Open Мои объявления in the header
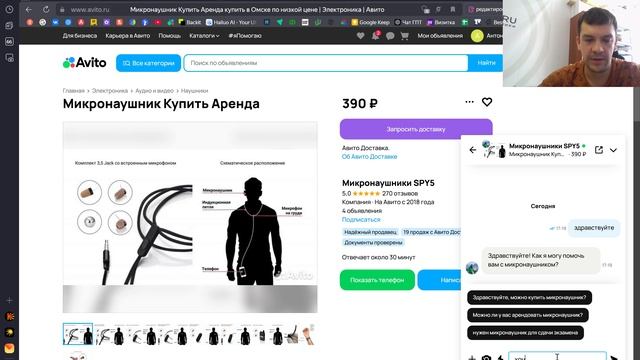Screen dimensions: 640x360 click(x=440, y=36)
